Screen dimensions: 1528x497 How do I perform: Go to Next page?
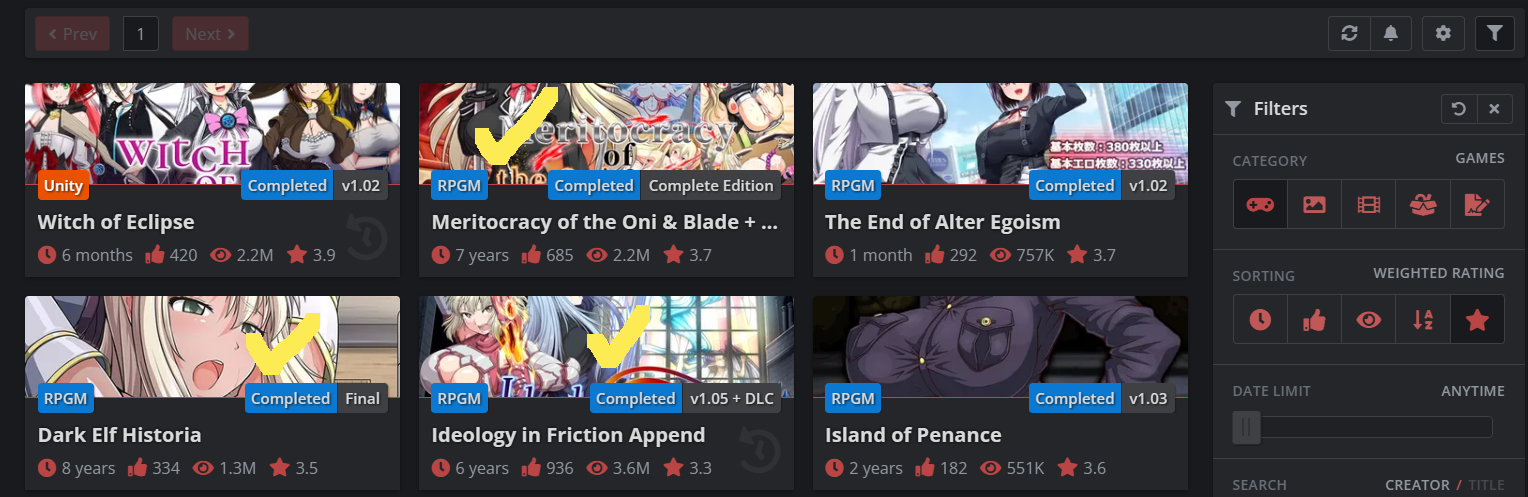coord(210,33)
